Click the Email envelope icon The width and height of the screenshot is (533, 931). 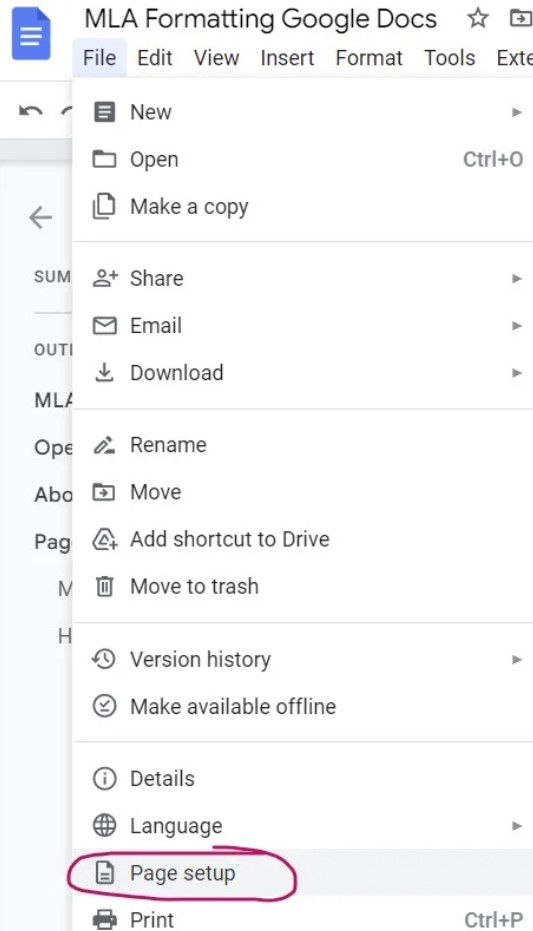(104, 325)
